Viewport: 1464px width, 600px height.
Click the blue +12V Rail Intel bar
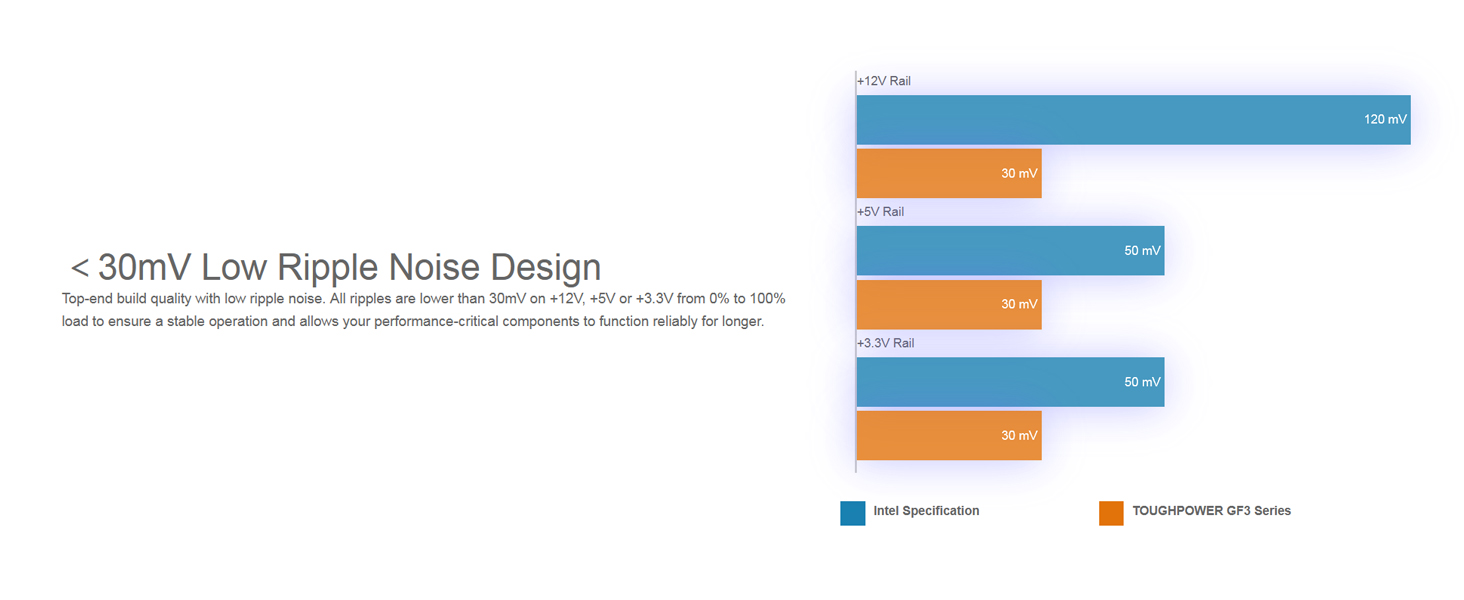tap(1100, 120)
